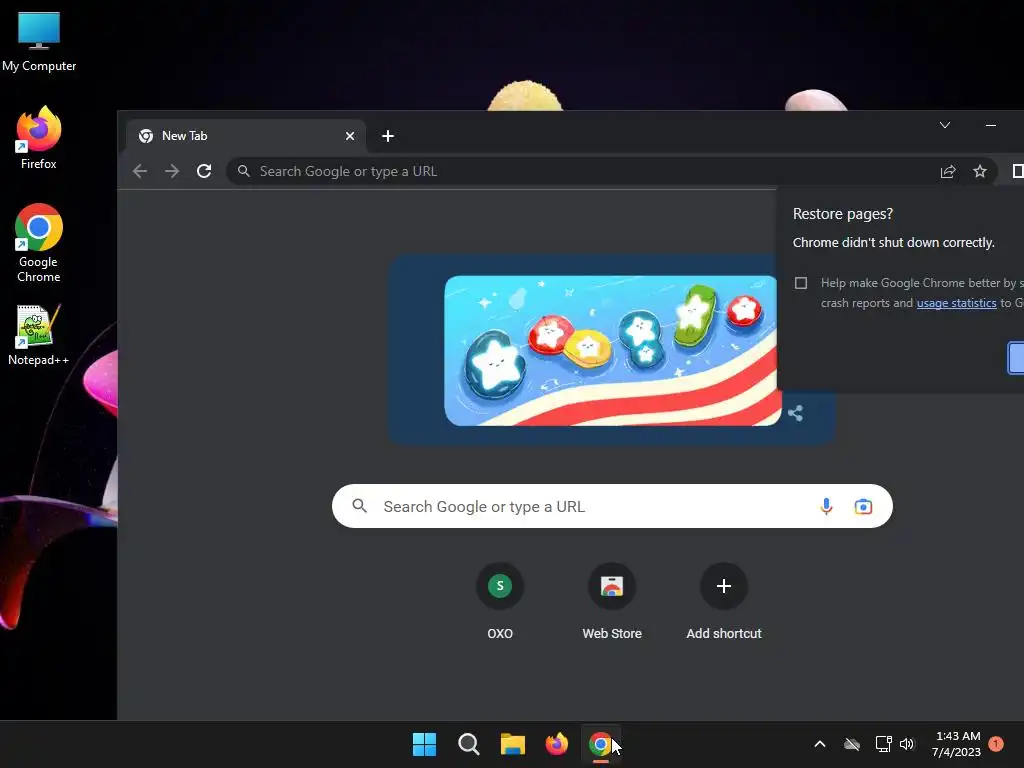
Task: Minimize the Chrome window
Action: tap(991, 125)
